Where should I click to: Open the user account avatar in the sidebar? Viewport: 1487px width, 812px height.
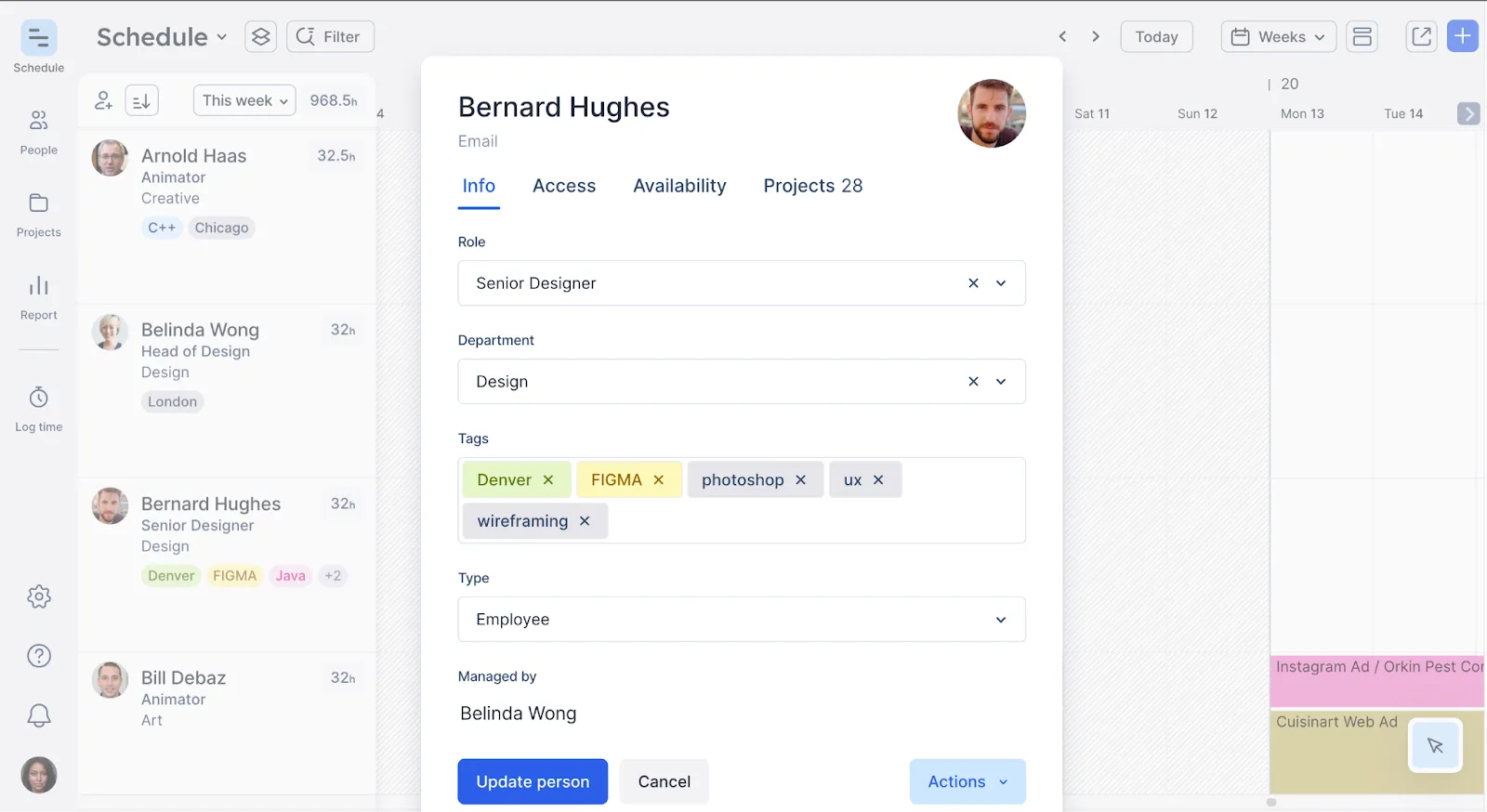(39, 775)
